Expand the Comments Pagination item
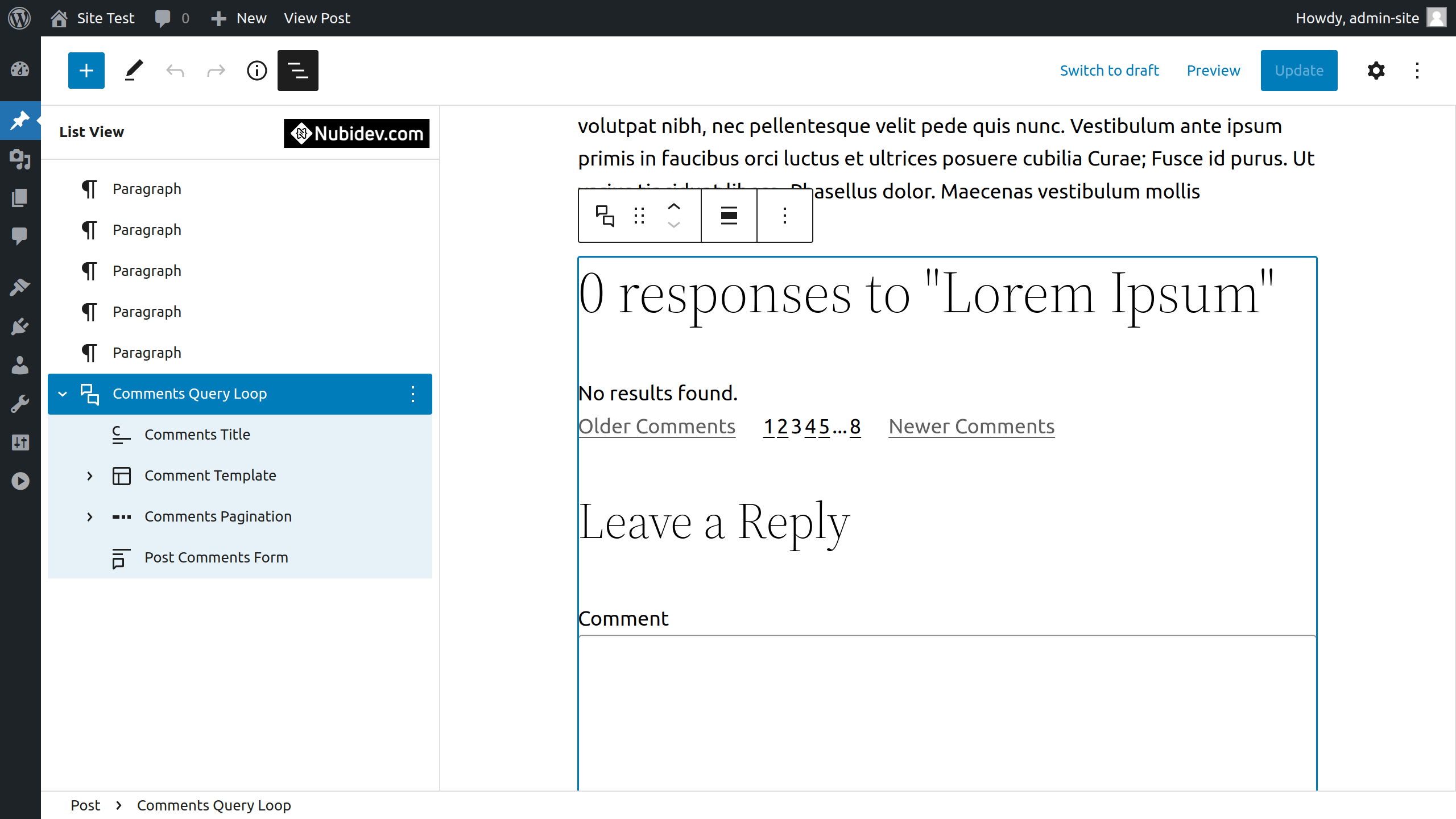The height and width of the screenshot is (819, 1456). click(89, 516)
